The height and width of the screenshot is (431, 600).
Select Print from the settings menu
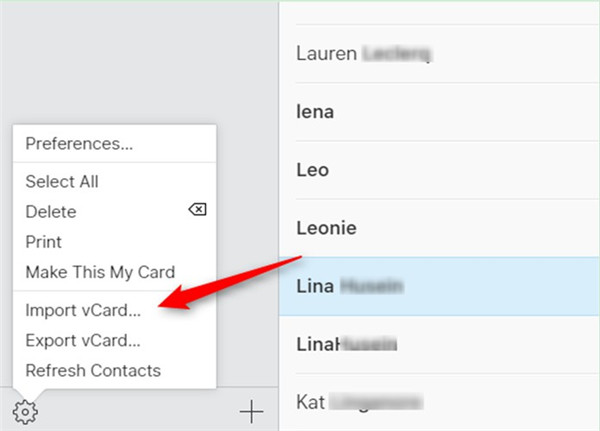click(44, 242)
